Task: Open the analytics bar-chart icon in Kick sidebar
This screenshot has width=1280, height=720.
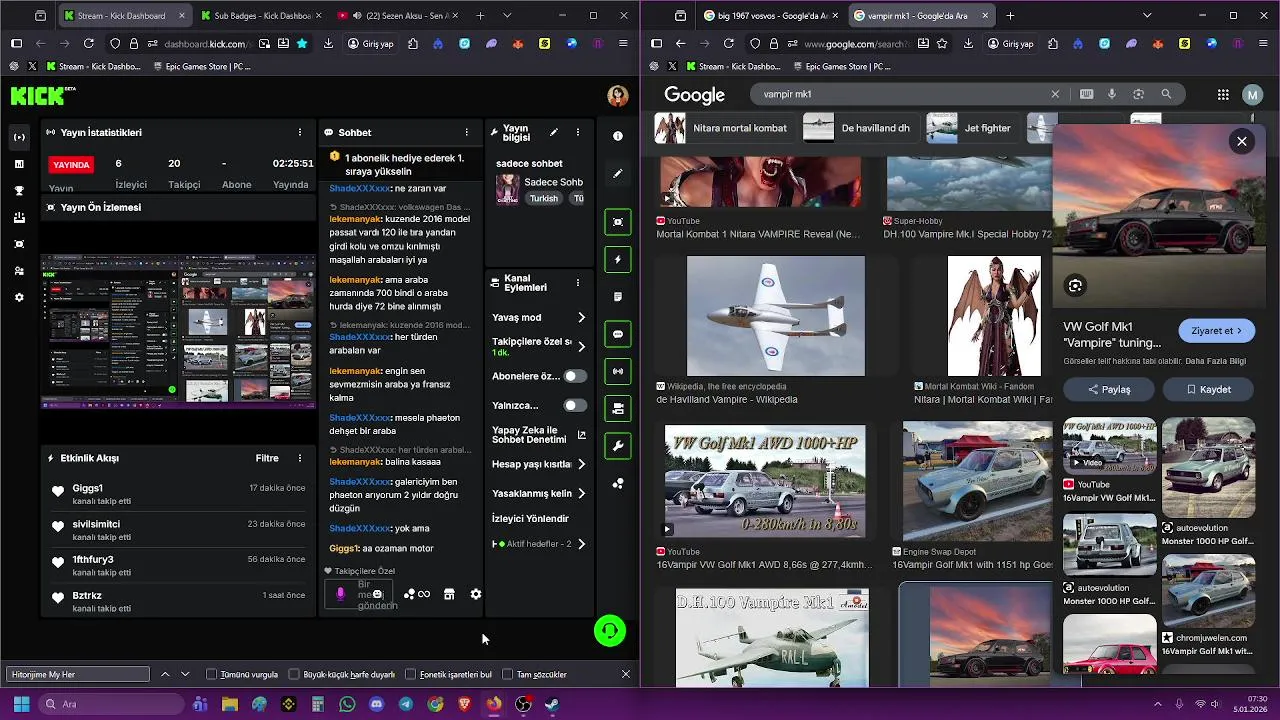Action: pyautogui.click(x=19, y=164)
